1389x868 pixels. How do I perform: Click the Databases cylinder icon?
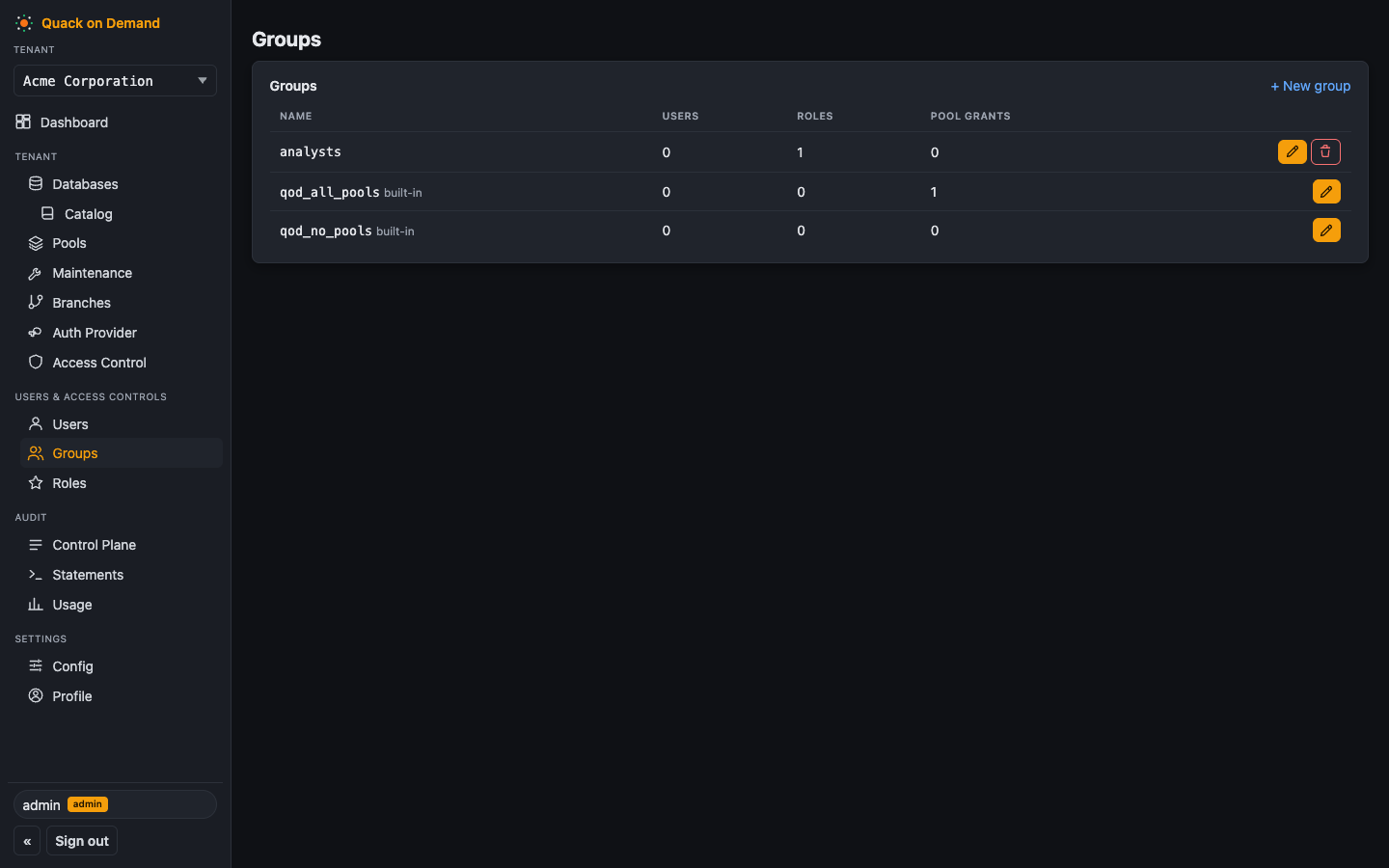36,183
